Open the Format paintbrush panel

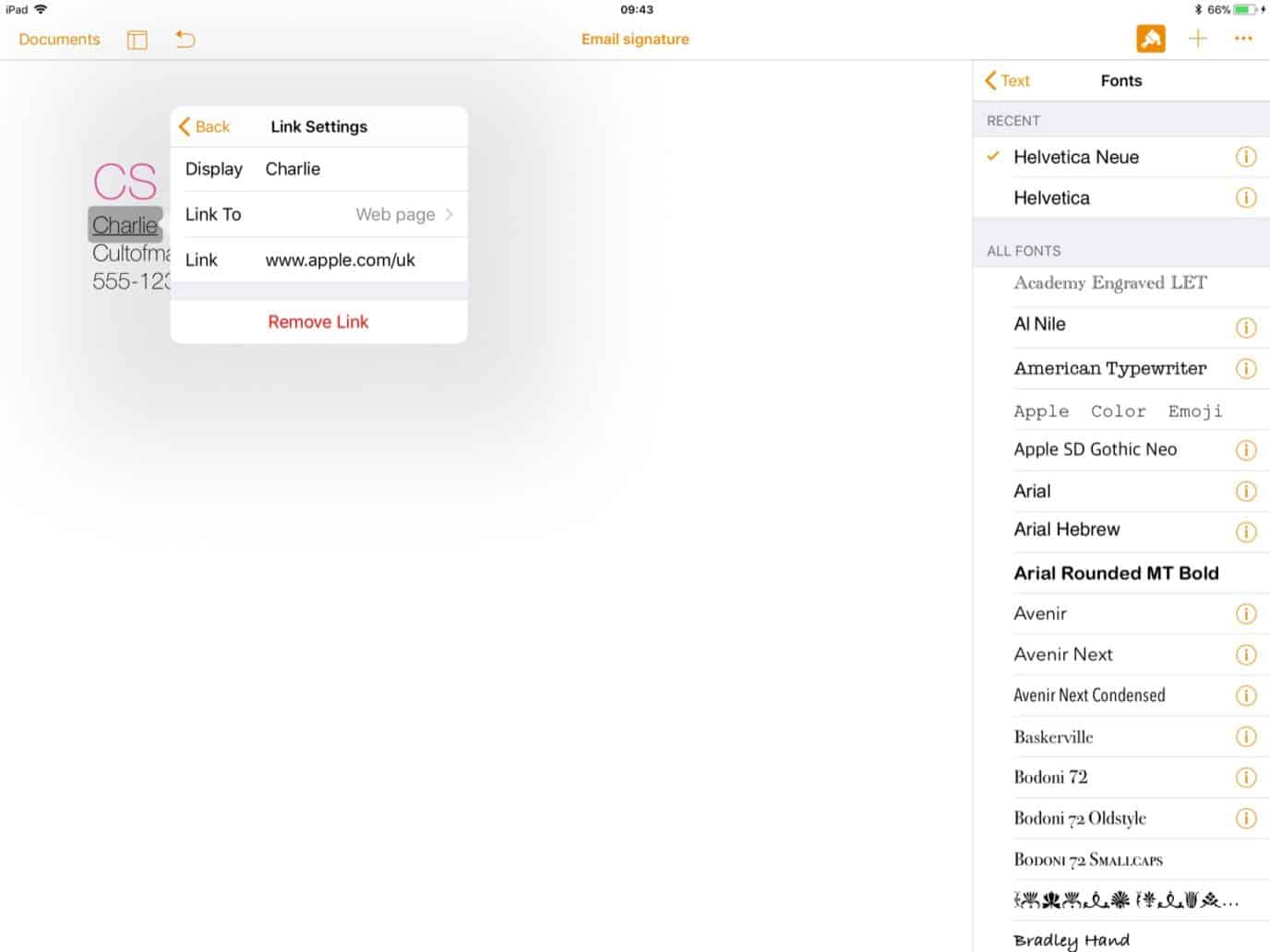[x=1150, y=39]
